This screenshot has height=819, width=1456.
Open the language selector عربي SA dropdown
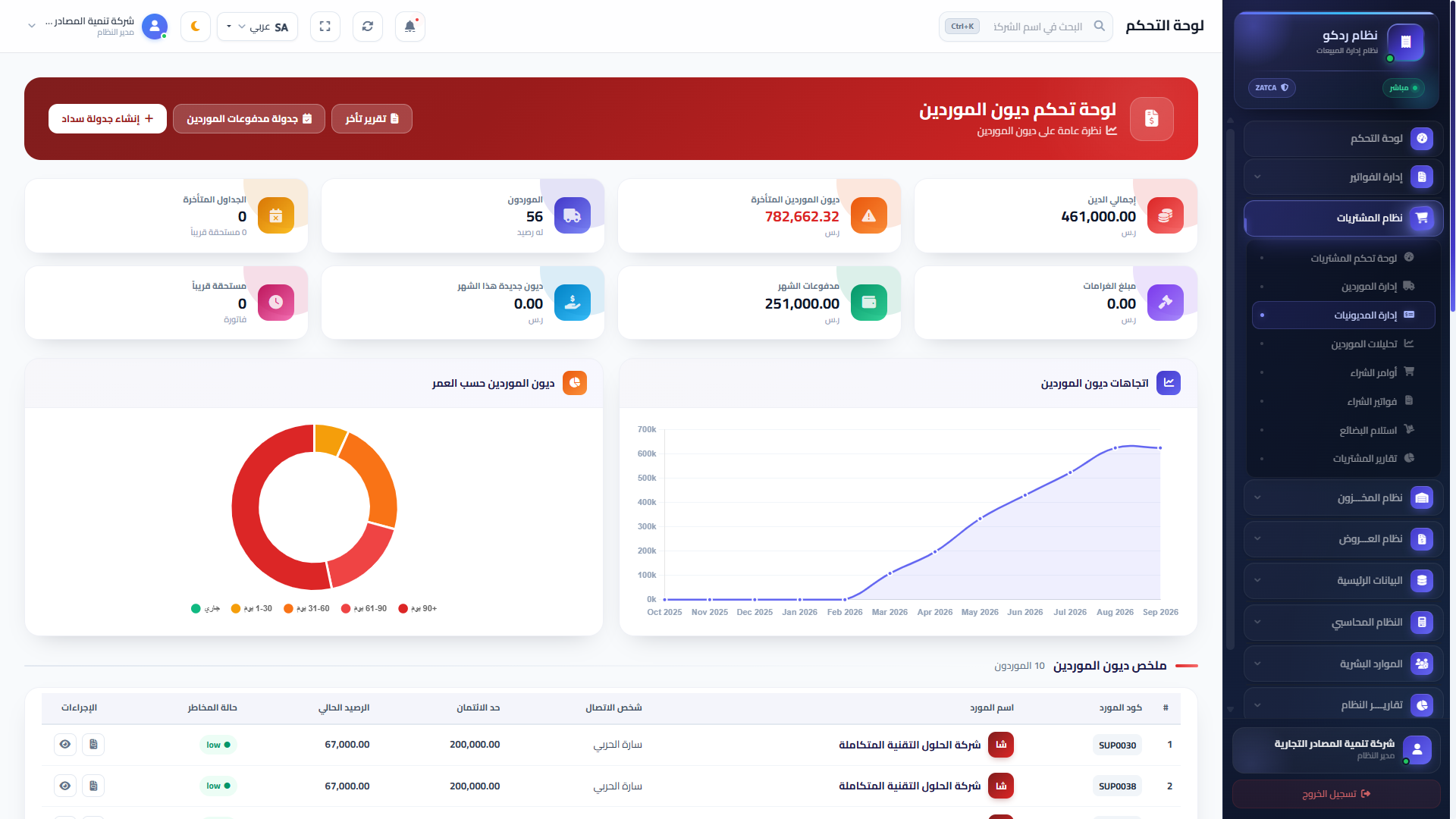click(x=258, y=27)
